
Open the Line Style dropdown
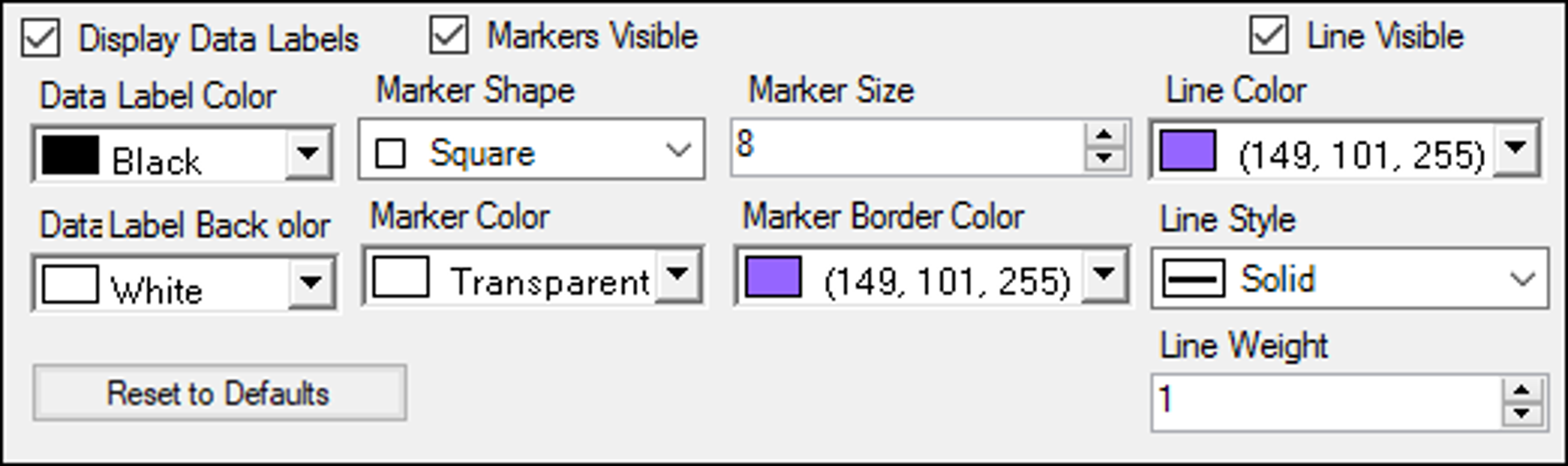pyautogui.click(x=1522, y=280)
